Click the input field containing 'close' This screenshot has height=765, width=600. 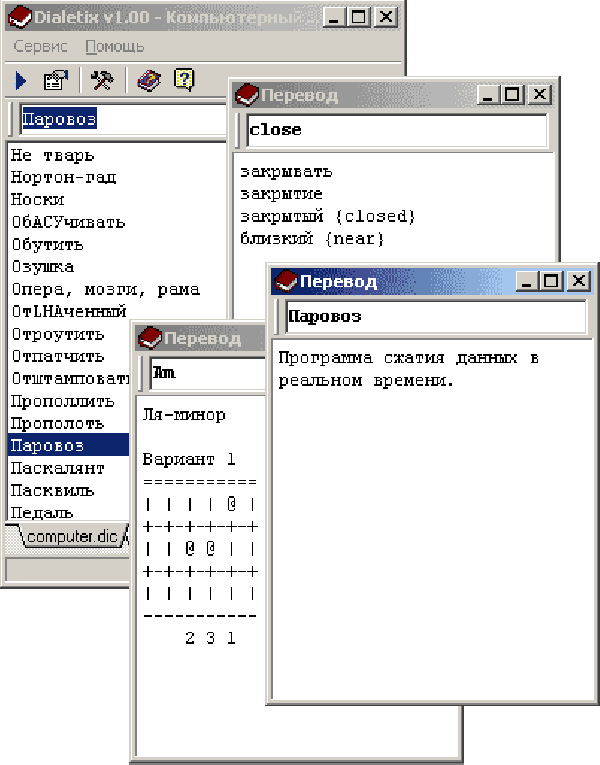click(397, 130)
